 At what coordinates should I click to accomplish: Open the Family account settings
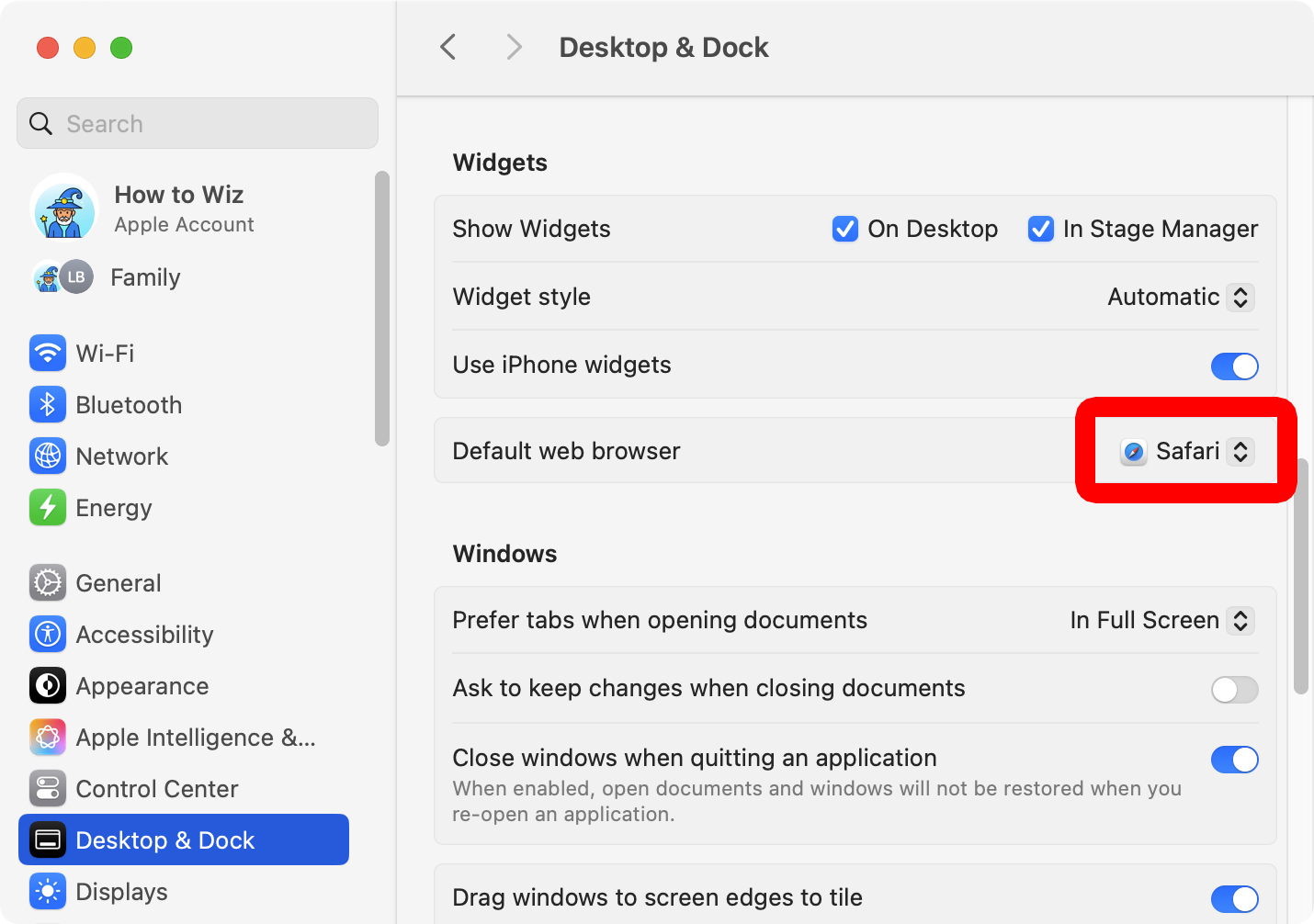click(144, 276)
